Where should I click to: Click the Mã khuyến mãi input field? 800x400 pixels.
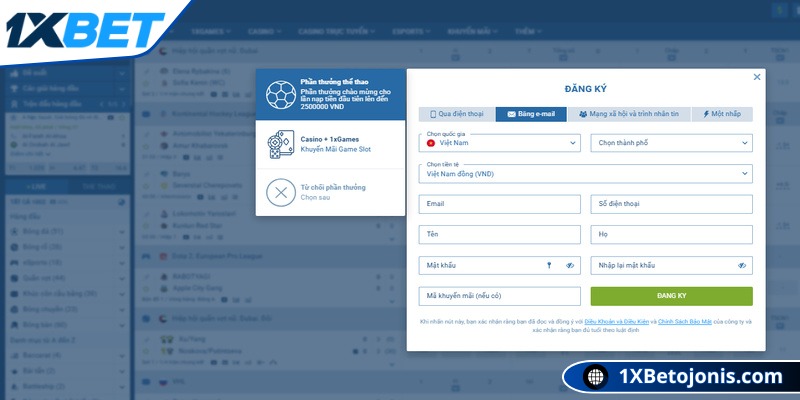(x=499, y=296)
